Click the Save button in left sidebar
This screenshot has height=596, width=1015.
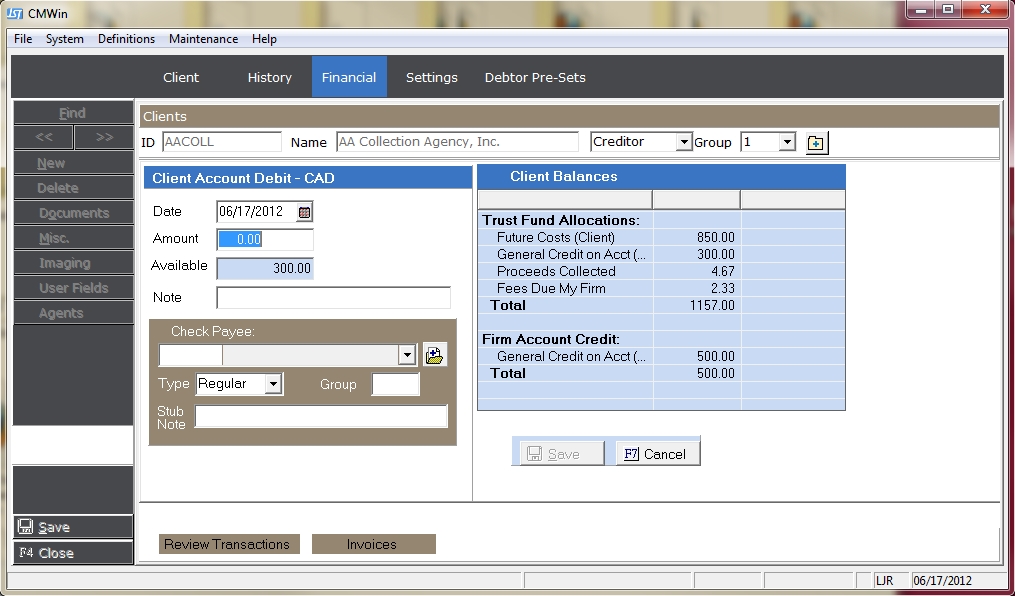[72, 527]
